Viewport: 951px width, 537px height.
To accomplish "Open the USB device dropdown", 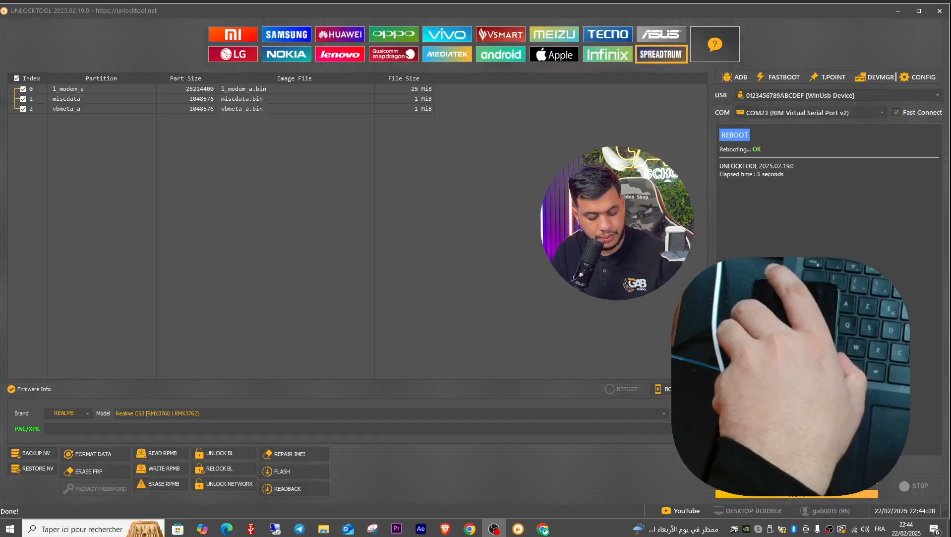I will click(838, 95).
